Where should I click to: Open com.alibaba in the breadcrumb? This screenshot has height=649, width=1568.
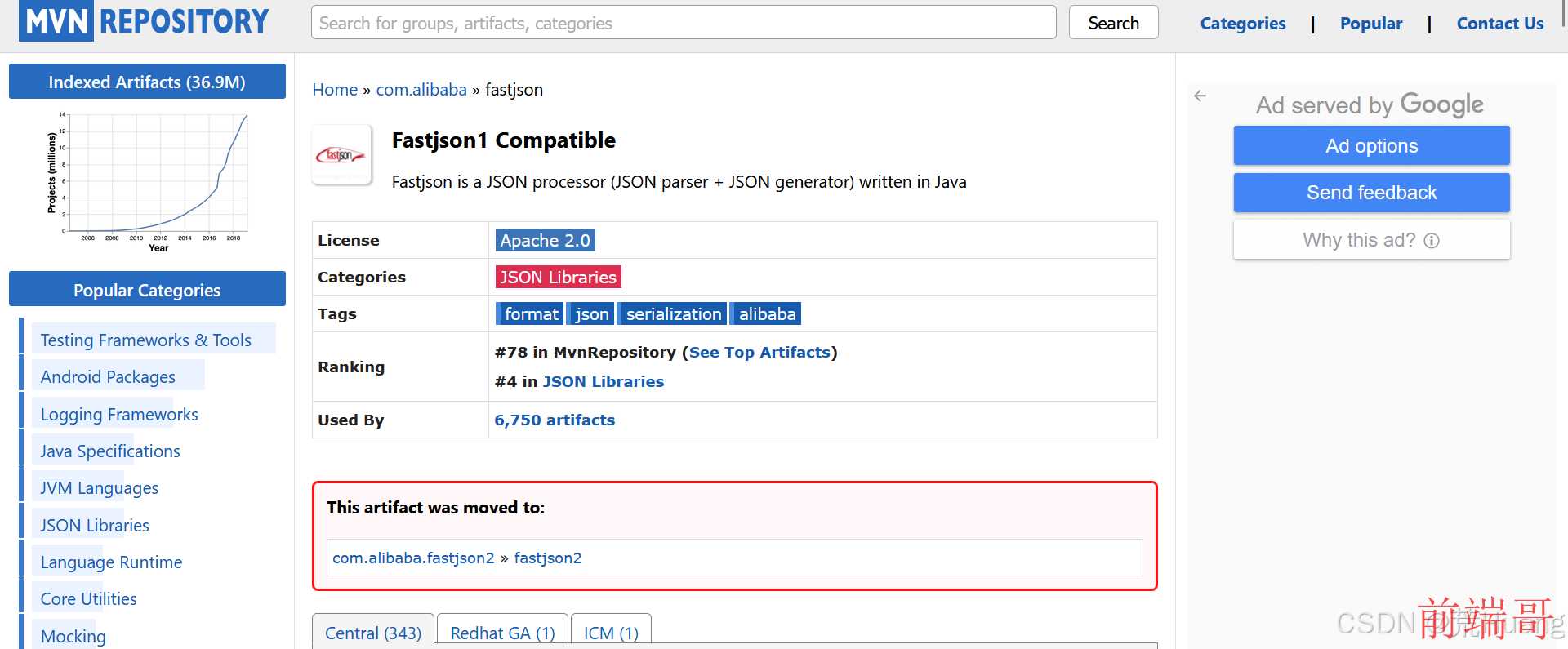421,90
